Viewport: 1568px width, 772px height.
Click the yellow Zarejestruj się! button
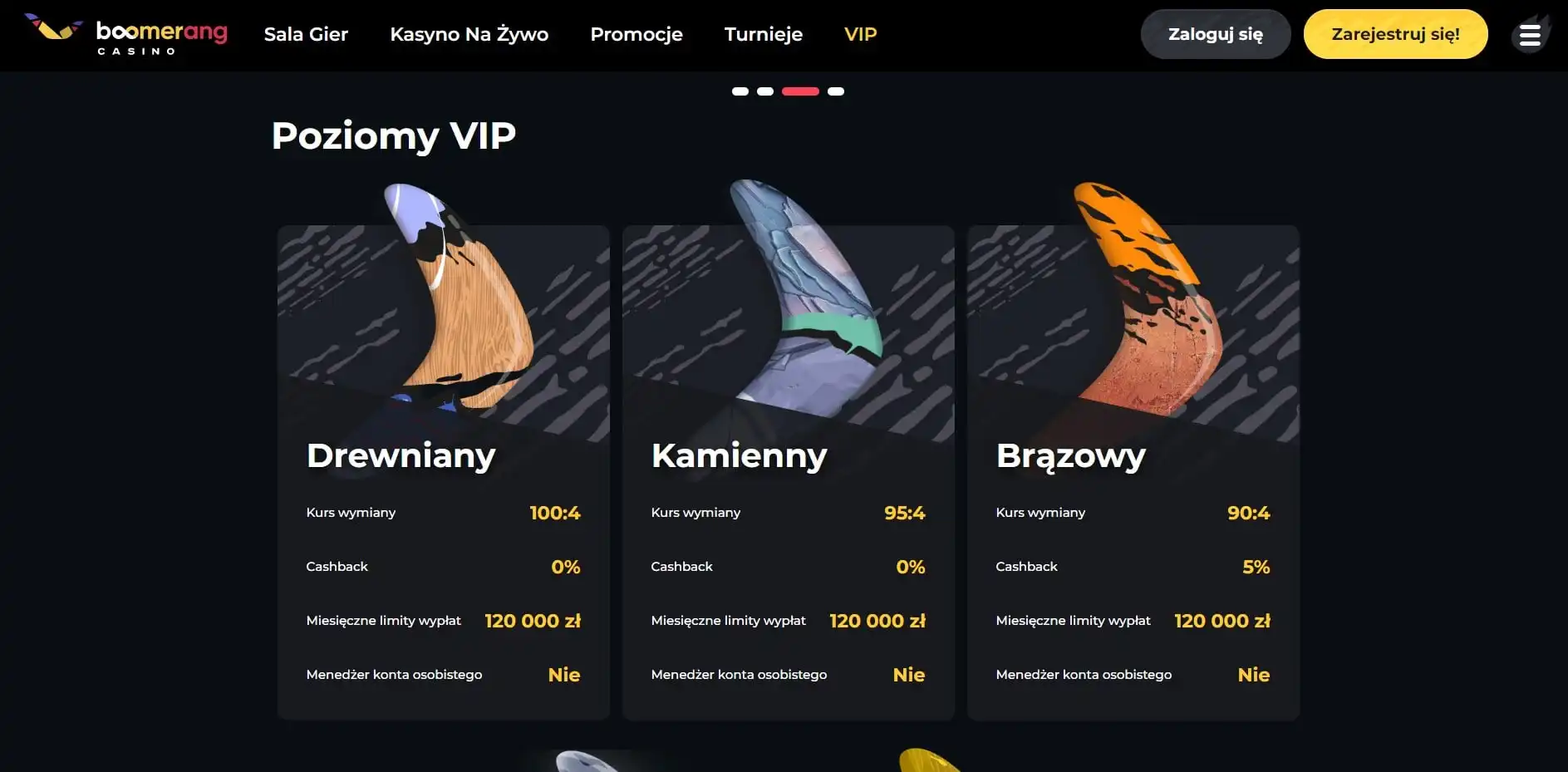click(x=1396, y=34)
